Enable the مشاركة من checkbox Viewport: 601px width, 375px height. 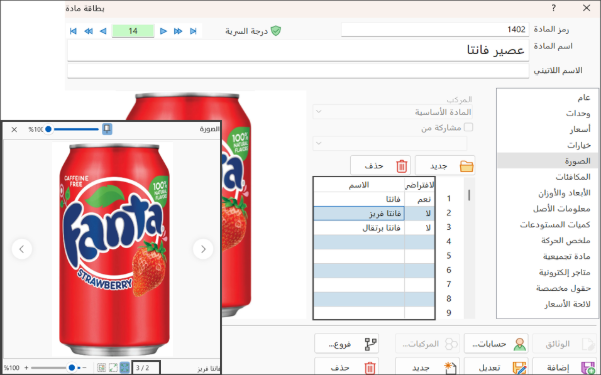coord(468,127)
